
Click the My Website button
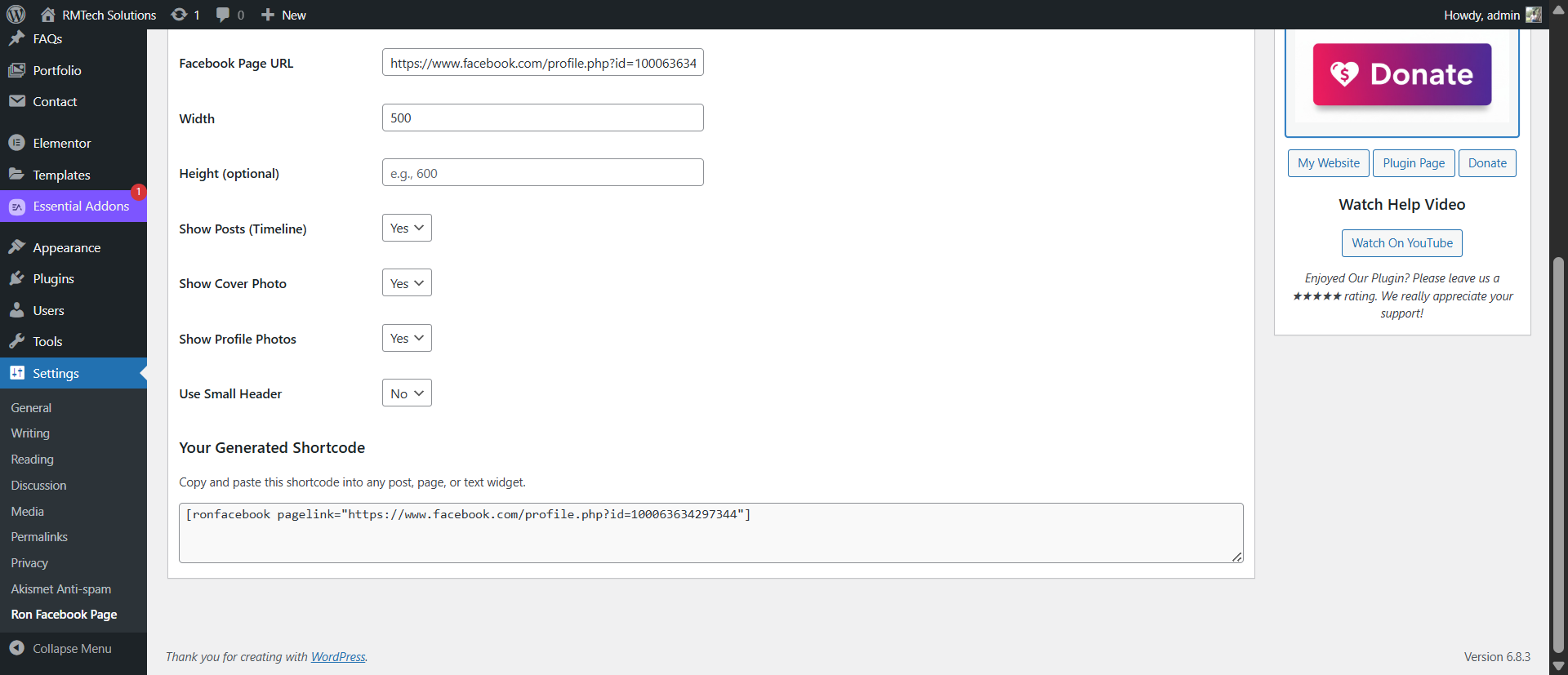pos(1329,163)
